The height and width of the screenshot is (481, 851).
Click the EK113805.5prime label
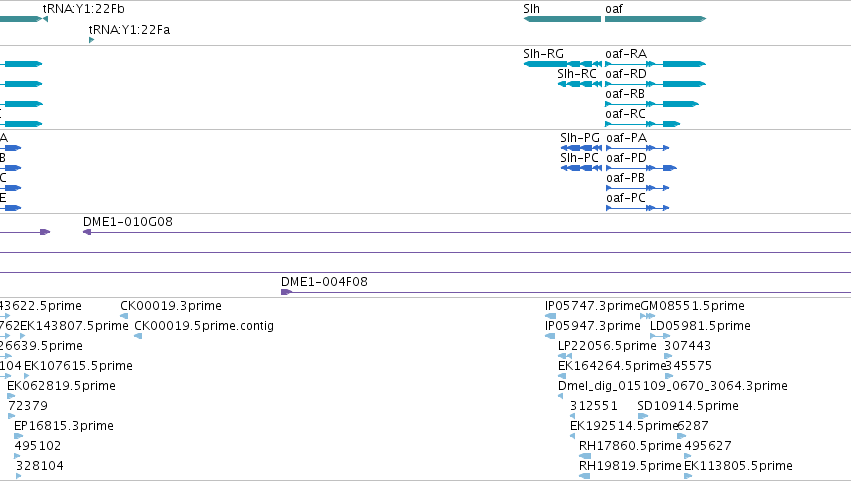pyautogui.click(x=738, y=466)
